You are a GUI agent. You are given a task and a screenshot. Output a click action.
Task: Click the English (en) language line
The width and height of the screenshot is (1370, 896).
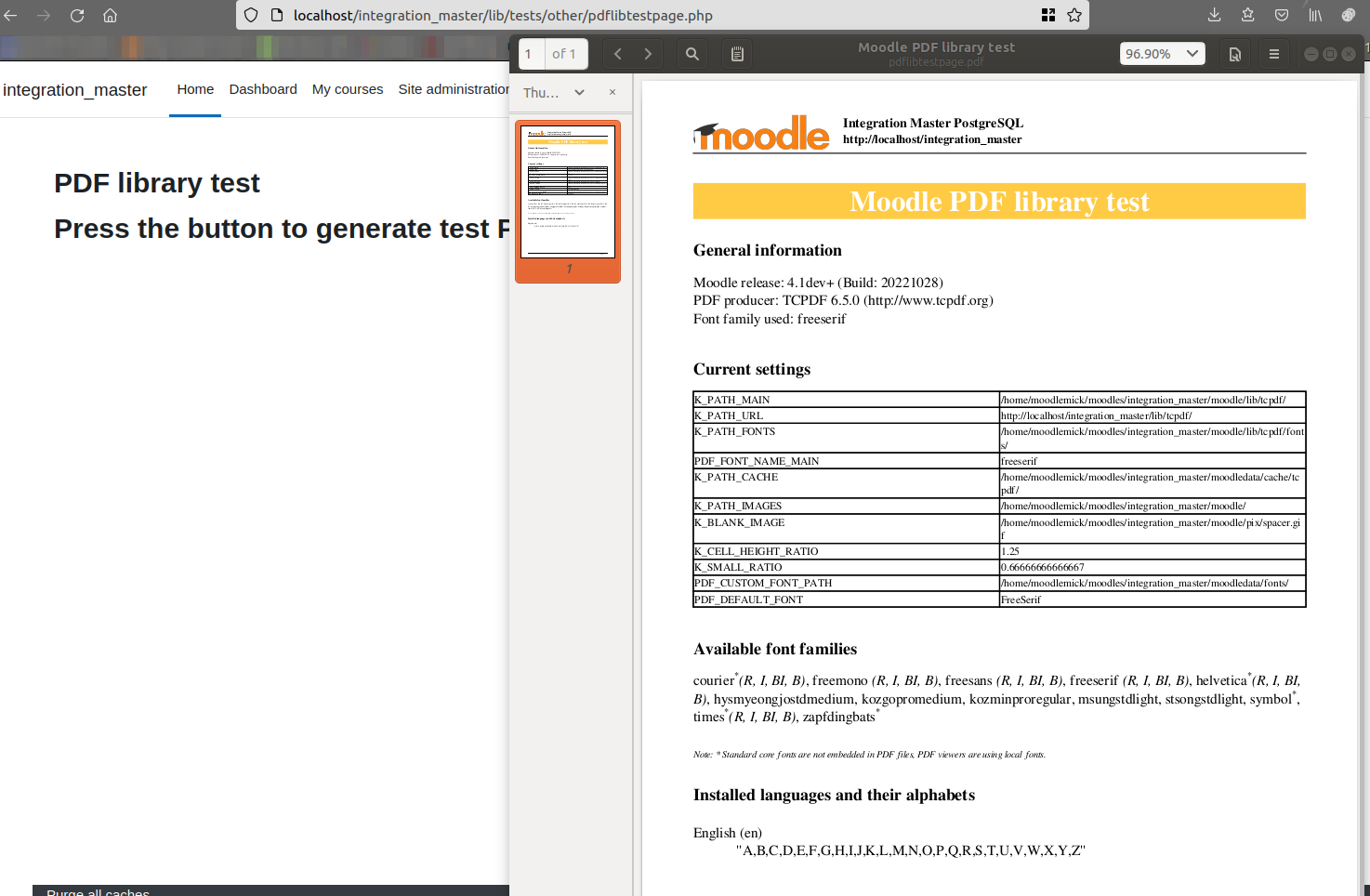728,833
